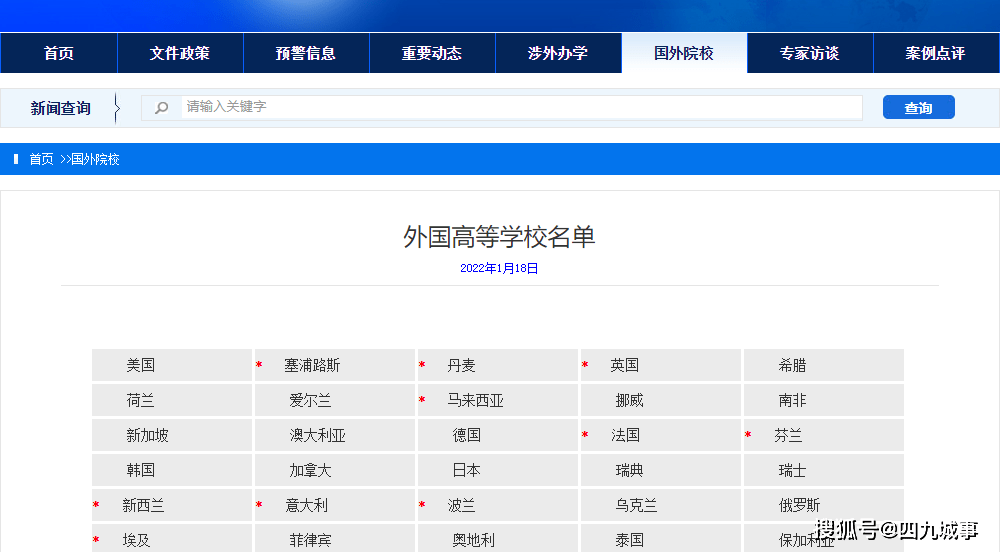Viewport: 1001px width, 552px height.
Task: Switch to the 预警信息 tab
Action: click(x=306, y=53)
